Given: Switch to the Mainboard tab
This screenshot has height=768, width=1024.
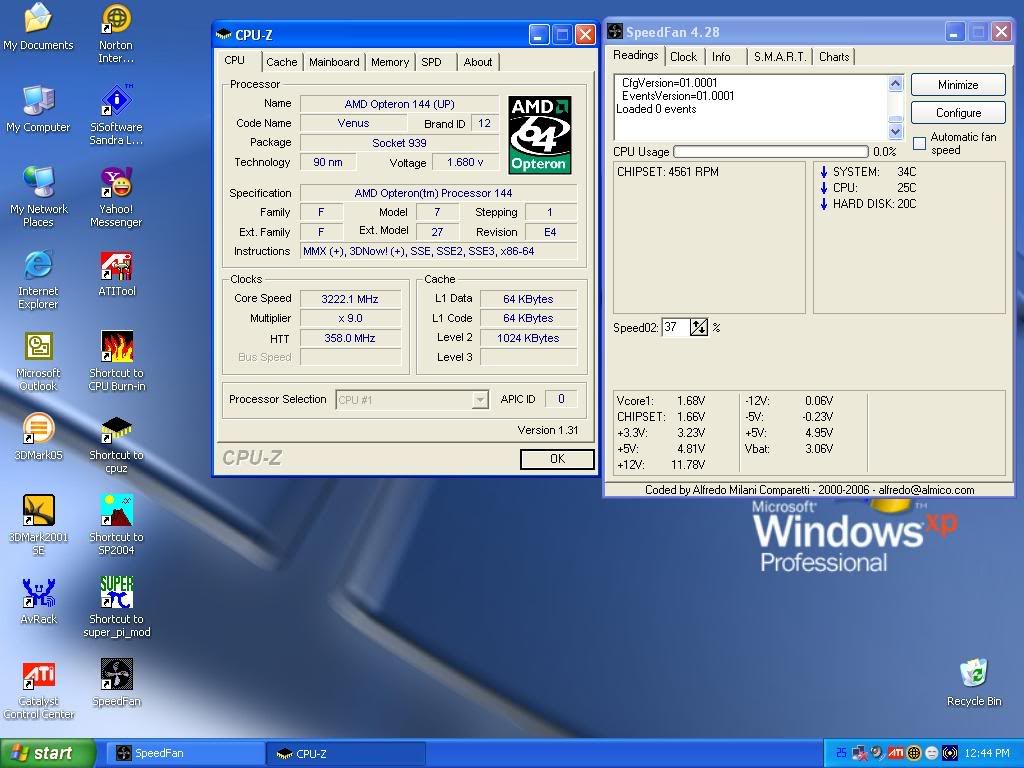Looking at the screenshot, I should coord(334,62).
